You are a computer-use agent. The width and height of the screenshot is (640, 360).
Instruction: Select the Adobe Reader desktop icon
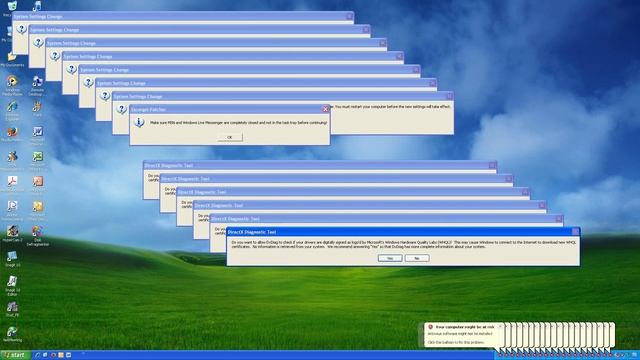[x=12, y=184]
